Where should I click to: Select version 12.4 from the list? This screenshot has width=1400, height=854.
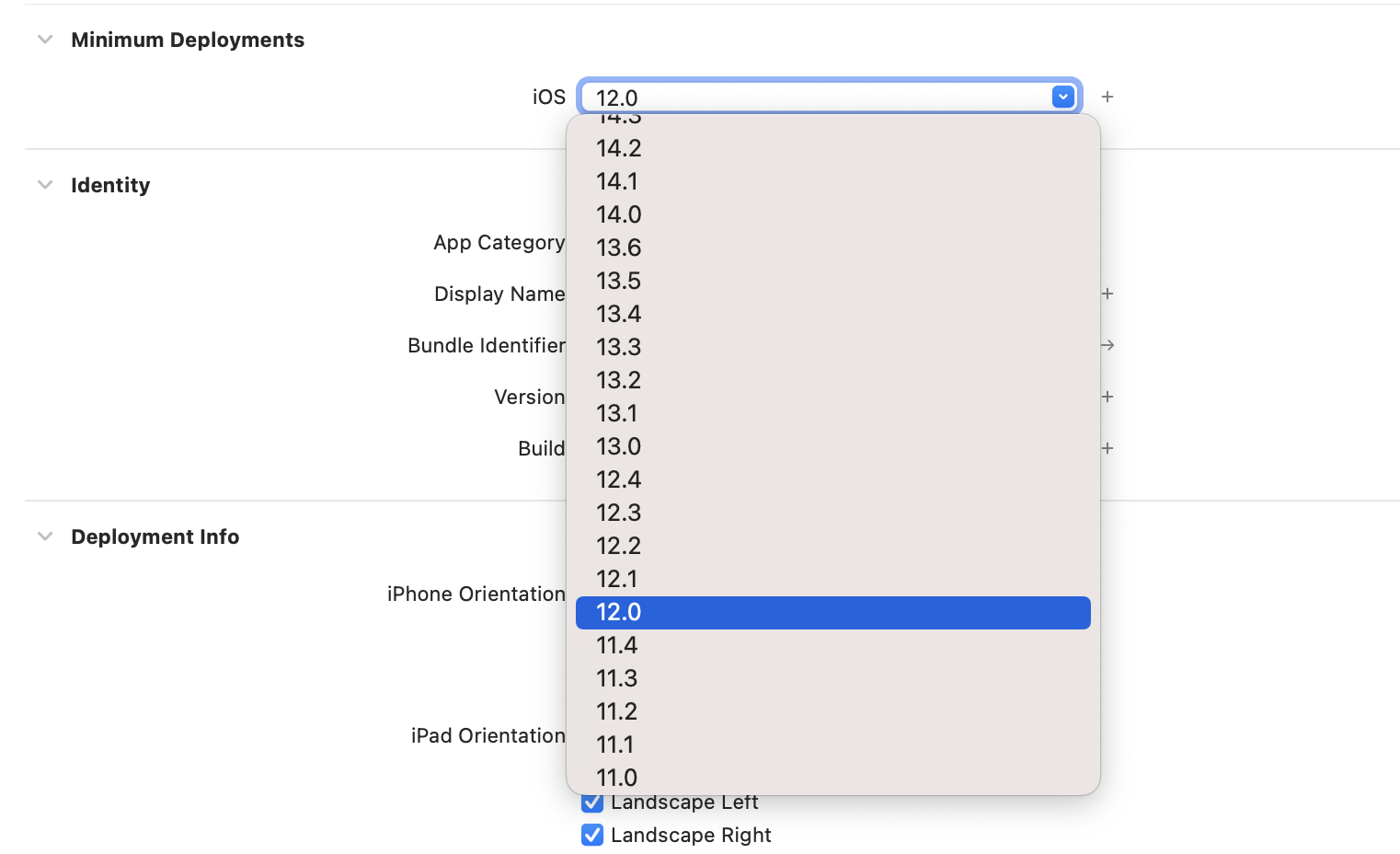click(619, 479)
